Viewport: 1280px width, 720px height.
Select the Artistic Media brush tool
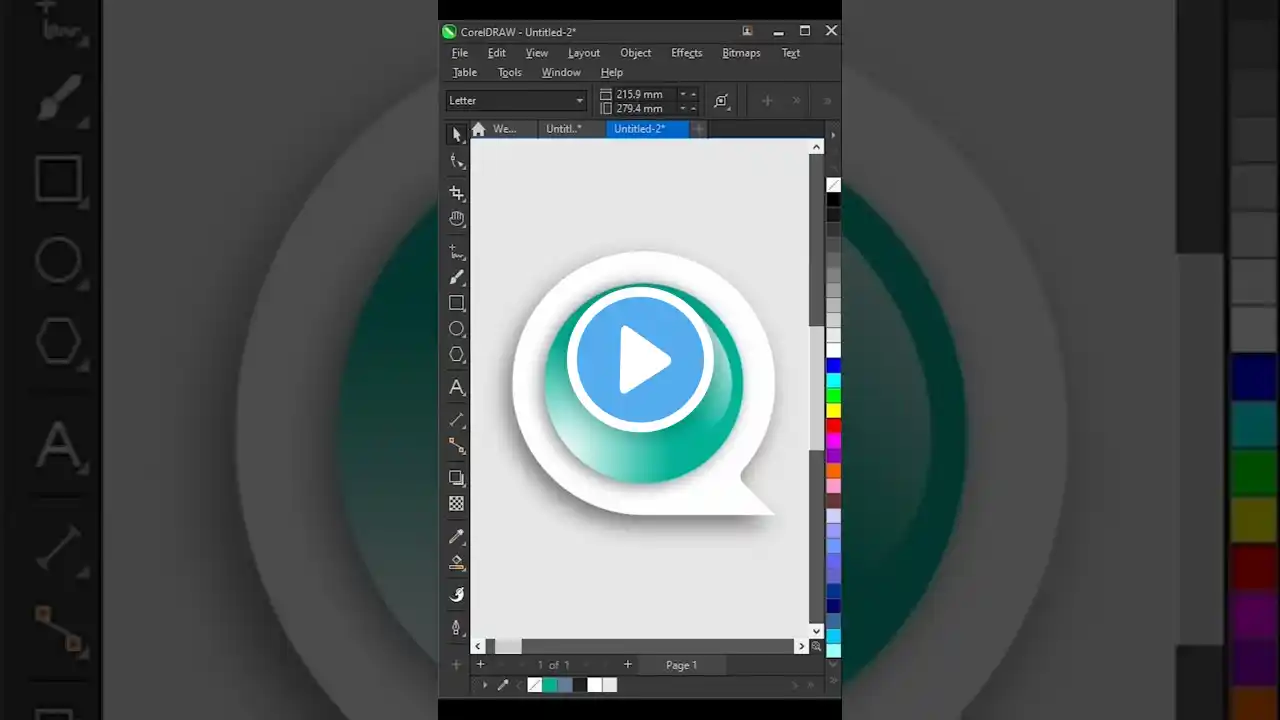pos(457,277)
